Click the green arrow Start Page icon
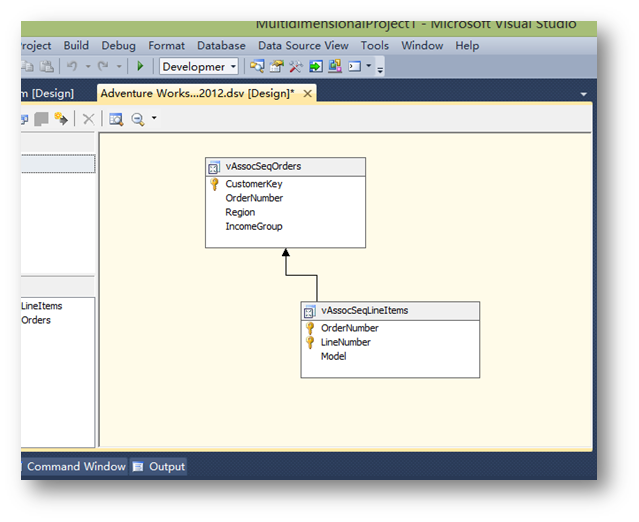 point(316,66)
